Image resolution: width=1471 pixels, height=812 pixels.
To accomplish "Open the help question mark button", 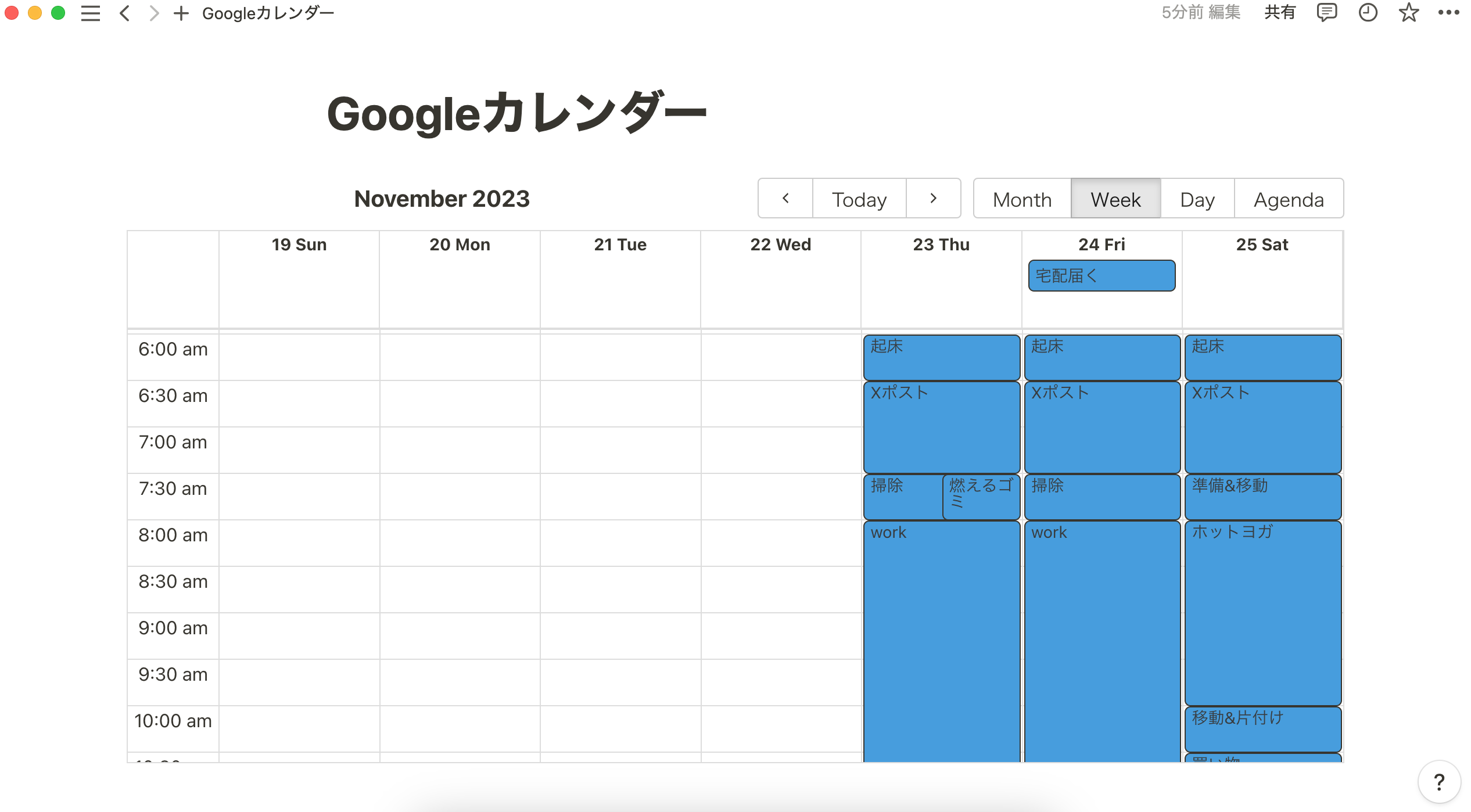I will [x=1439, y=782].
